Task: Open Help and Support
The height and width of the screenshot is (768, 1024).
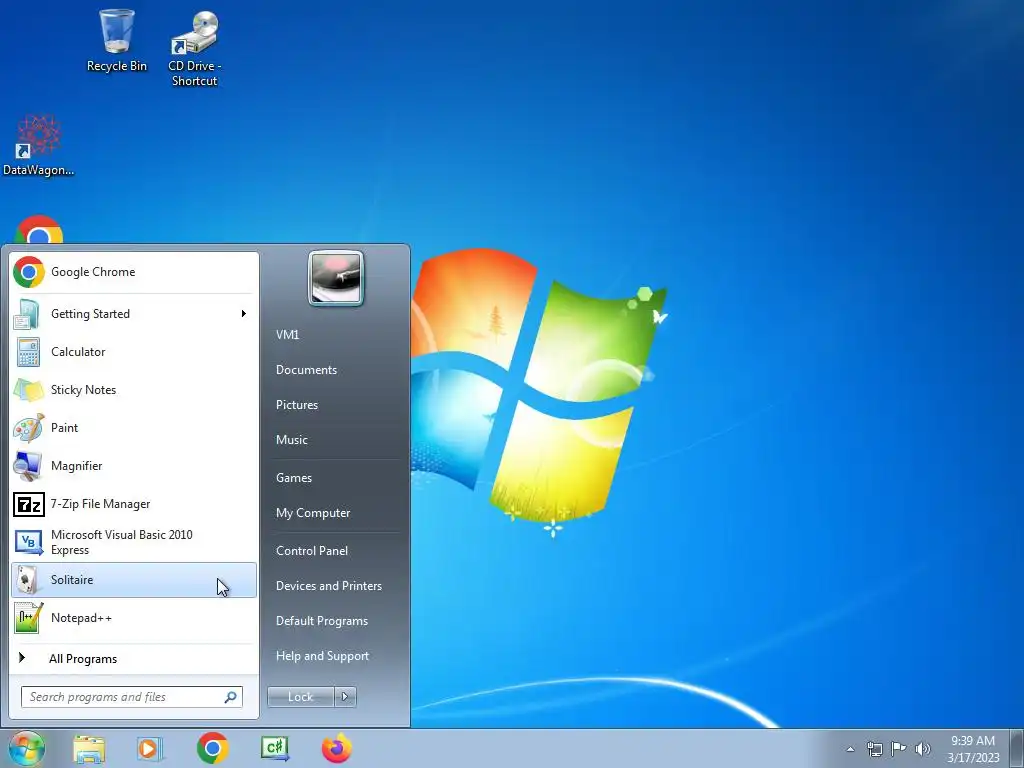Action: (x=323, y=656)
